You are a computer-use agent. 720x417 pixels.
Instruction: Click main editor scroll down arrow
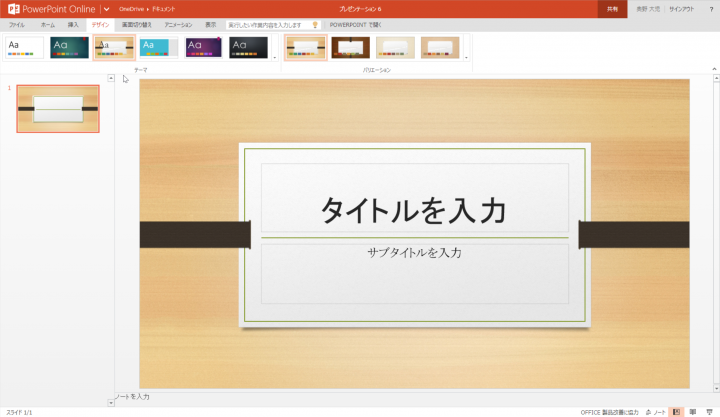tap(716, 389)
